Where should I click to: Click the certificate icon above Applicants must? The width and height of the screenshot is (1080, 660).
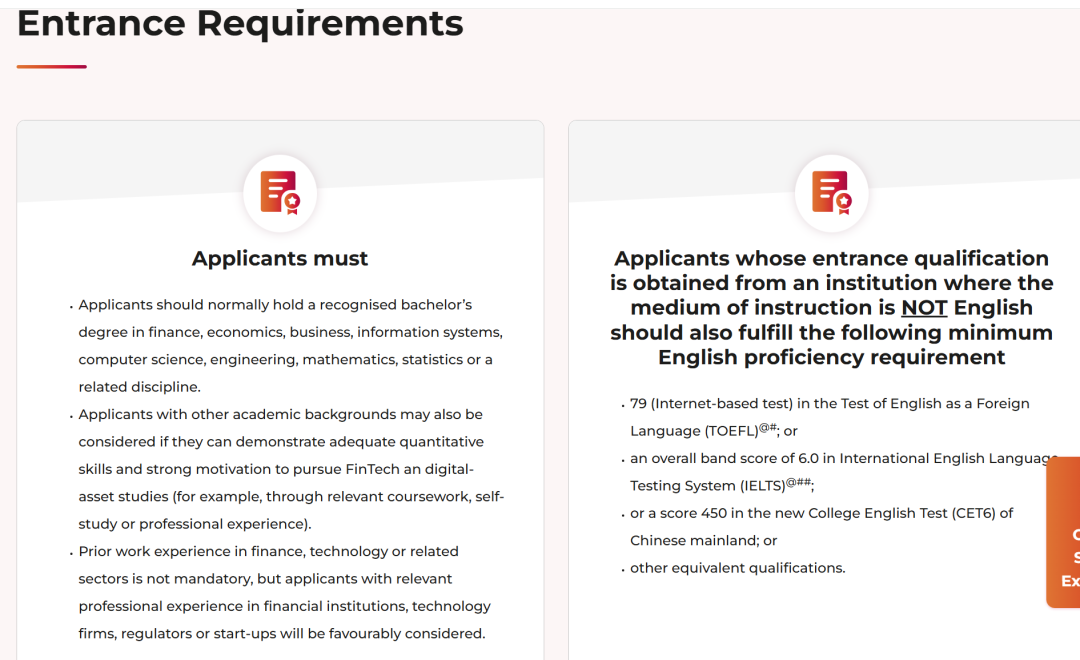pyautogui.click(x=280, y=193)
